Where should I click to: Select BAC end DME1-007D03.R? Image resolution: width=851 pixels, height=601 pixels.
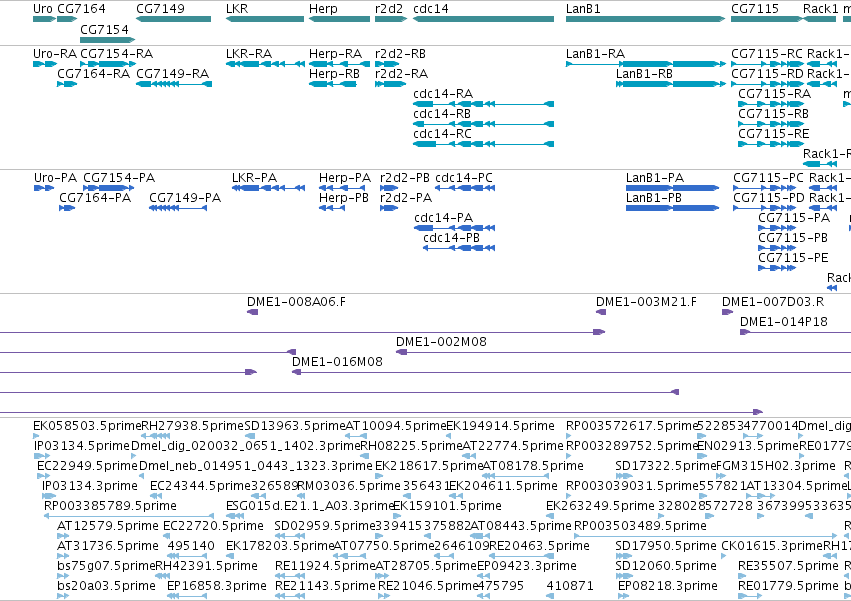[727, 312]
